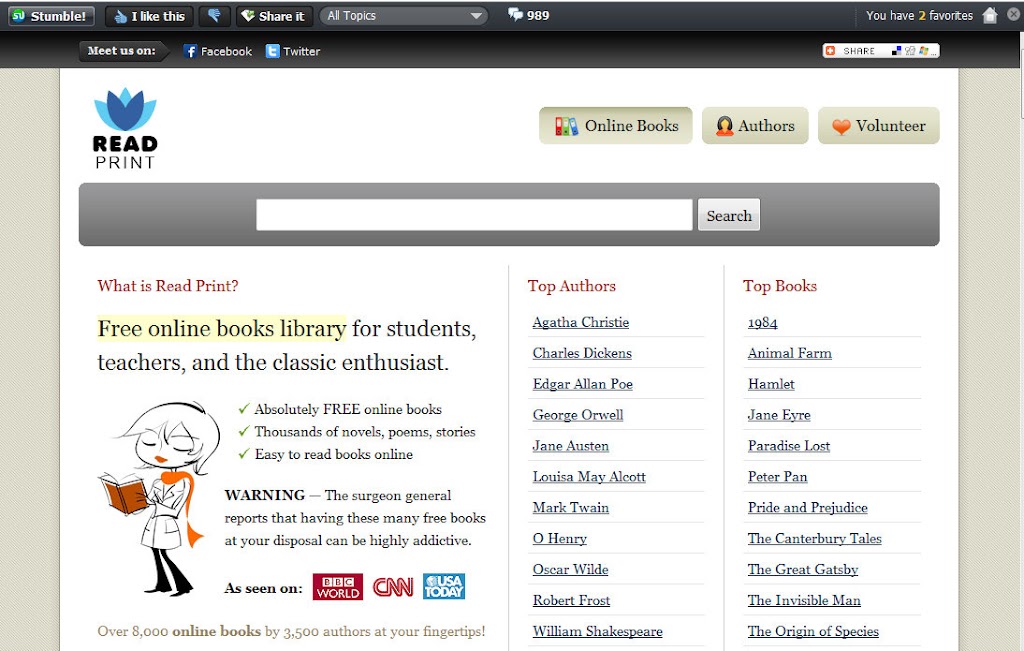
Task: Open the book Paradise Lost
Action: click(789, 446)
